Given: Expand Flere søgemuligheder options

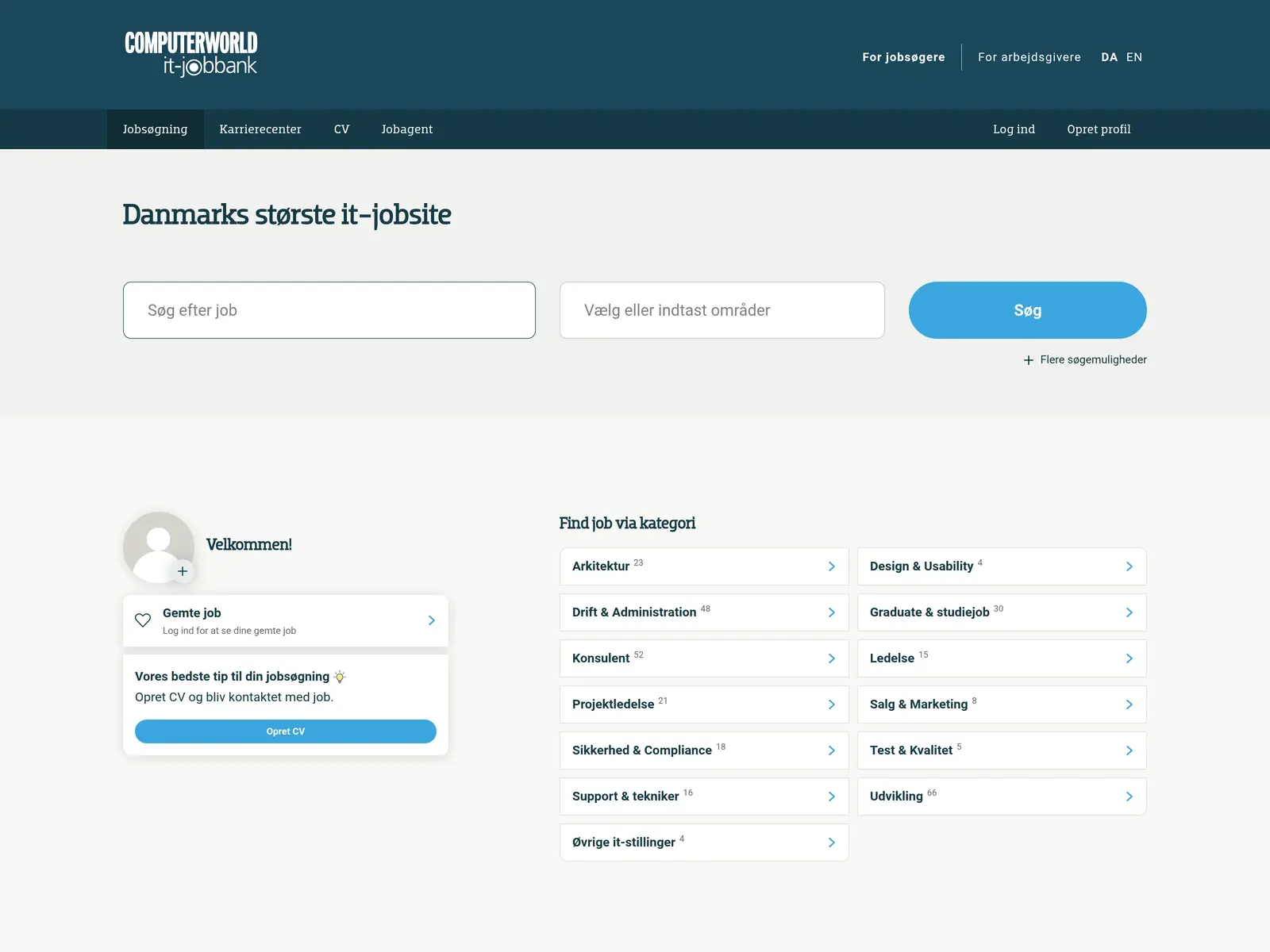Looking at the screenshot, I should tap(1085, 360).
